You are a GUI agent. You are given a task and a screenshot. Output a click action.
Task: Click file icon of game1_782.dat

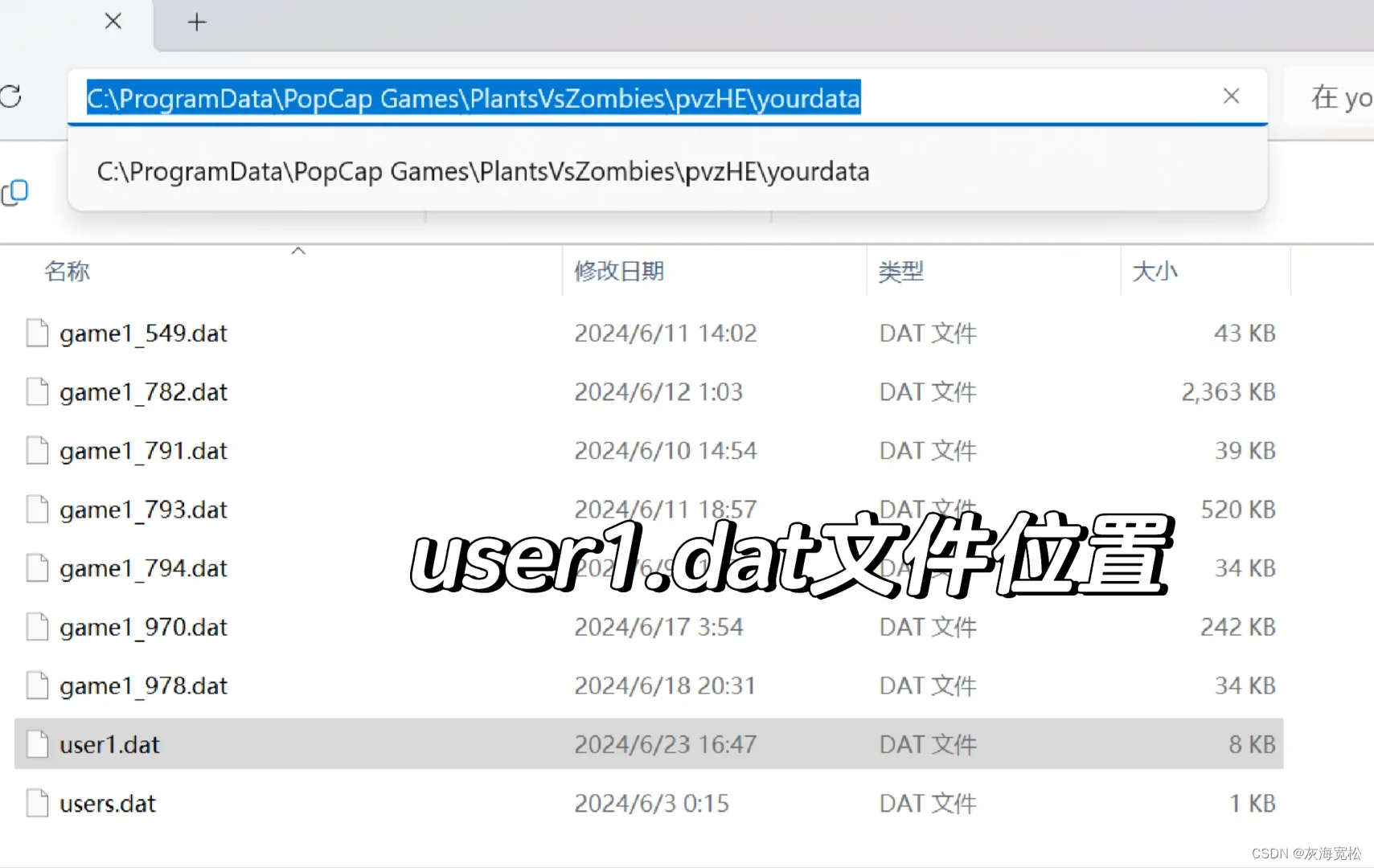pos(37,391)
